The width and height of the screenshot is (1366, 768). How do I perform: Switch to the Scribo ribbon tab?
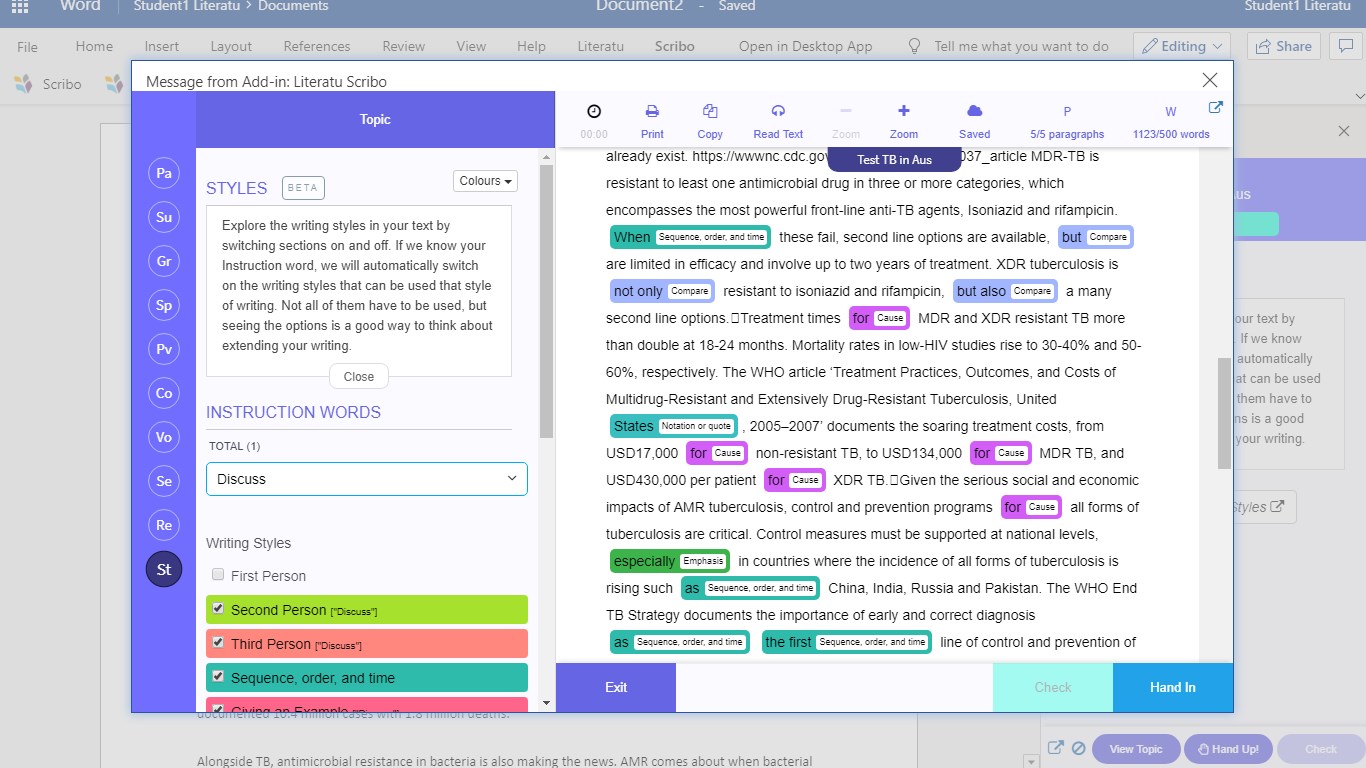tap(675, 46)
